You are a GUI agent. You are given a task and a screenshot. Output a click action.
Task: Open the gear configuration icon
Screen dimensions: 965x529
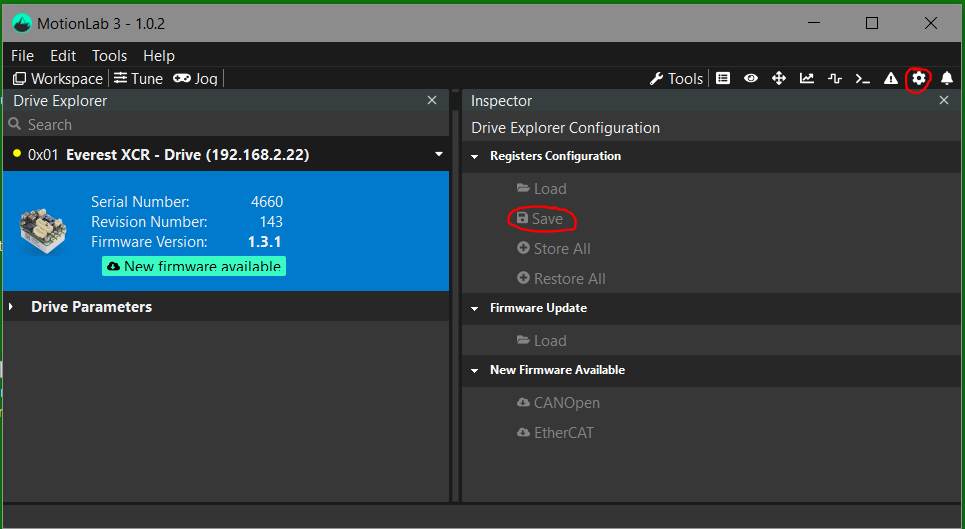coord(918,78)
